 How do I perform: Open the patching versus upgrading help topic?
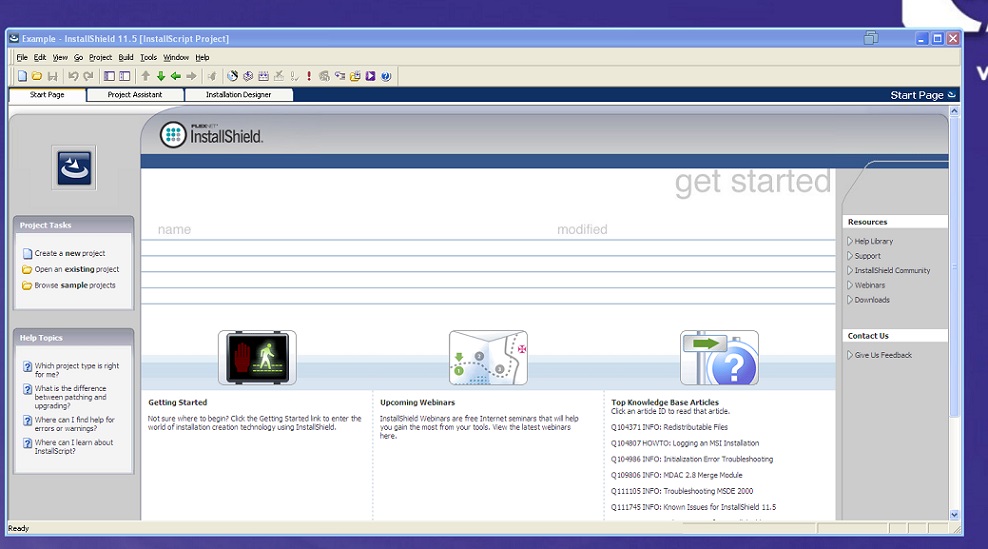71,397
